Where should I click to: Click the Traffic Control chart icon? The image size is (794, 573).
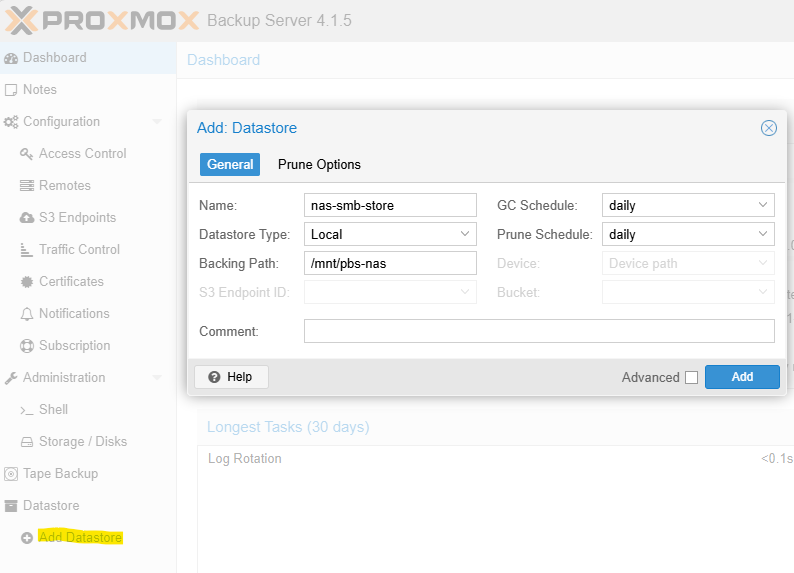pos(27,250)
